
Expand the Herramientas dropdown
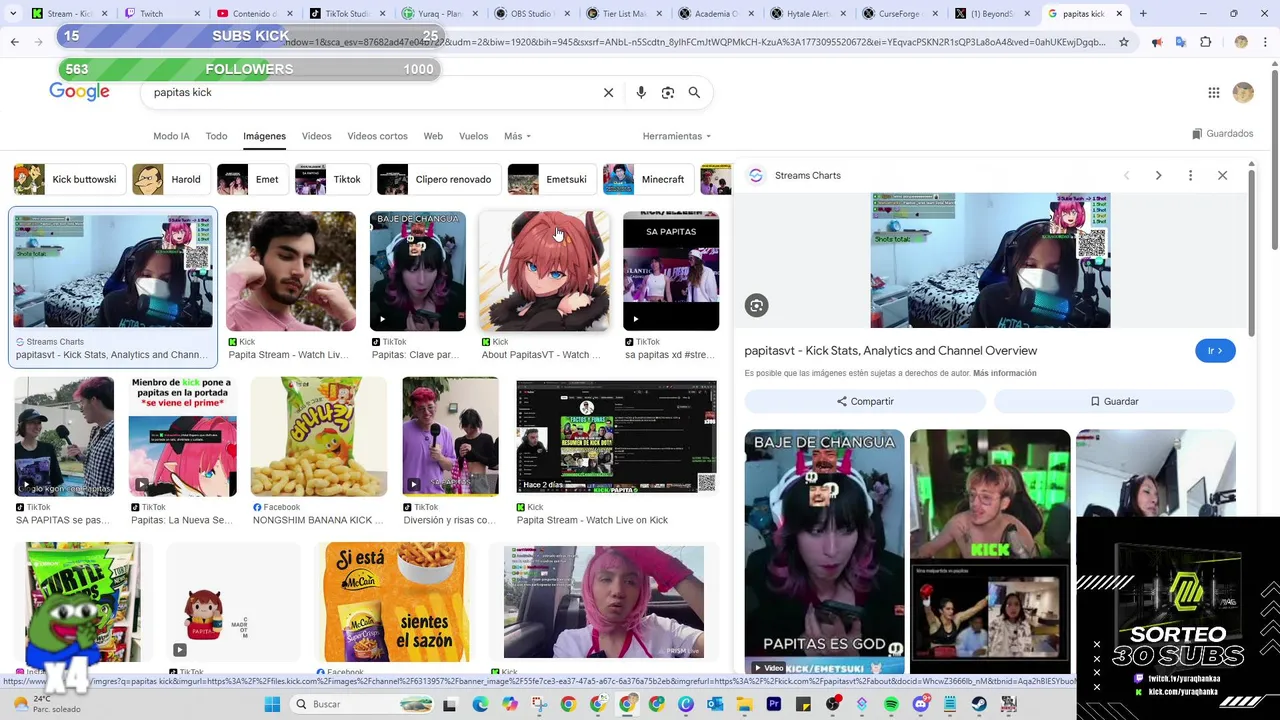(x=676, y=136)
